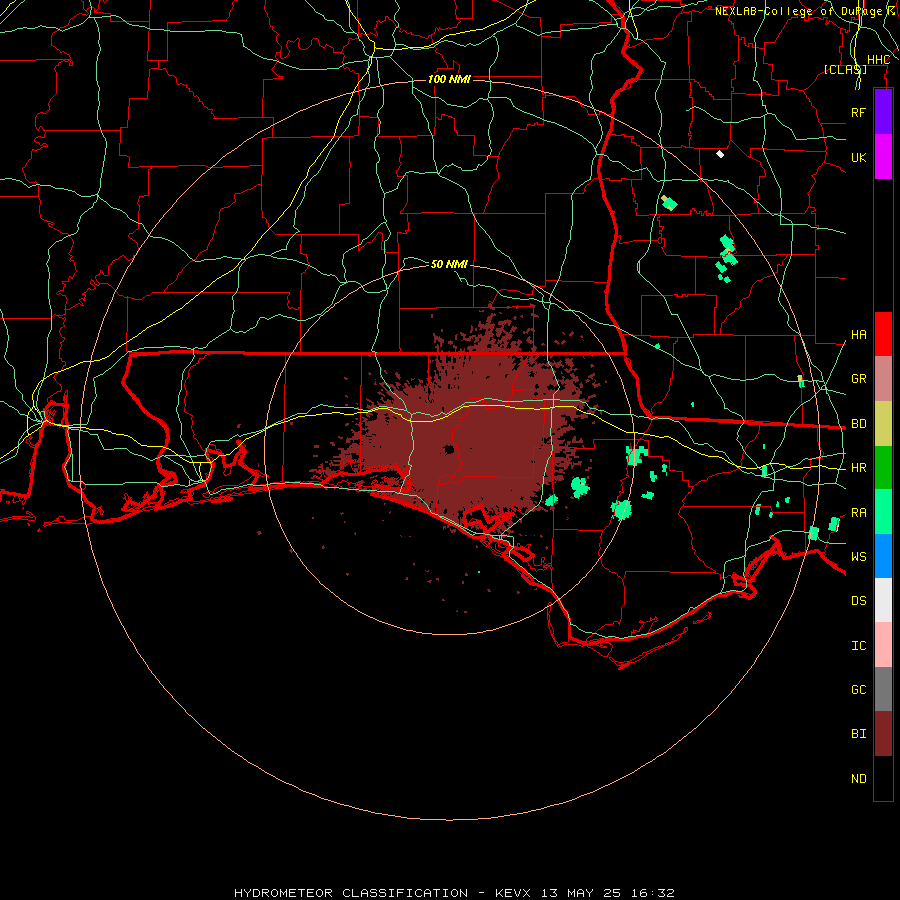The height and width of the screenshot is (900, 900).
Task: Click the "BD" legend label
Action: pyautogui.click(x=859, y=424)
